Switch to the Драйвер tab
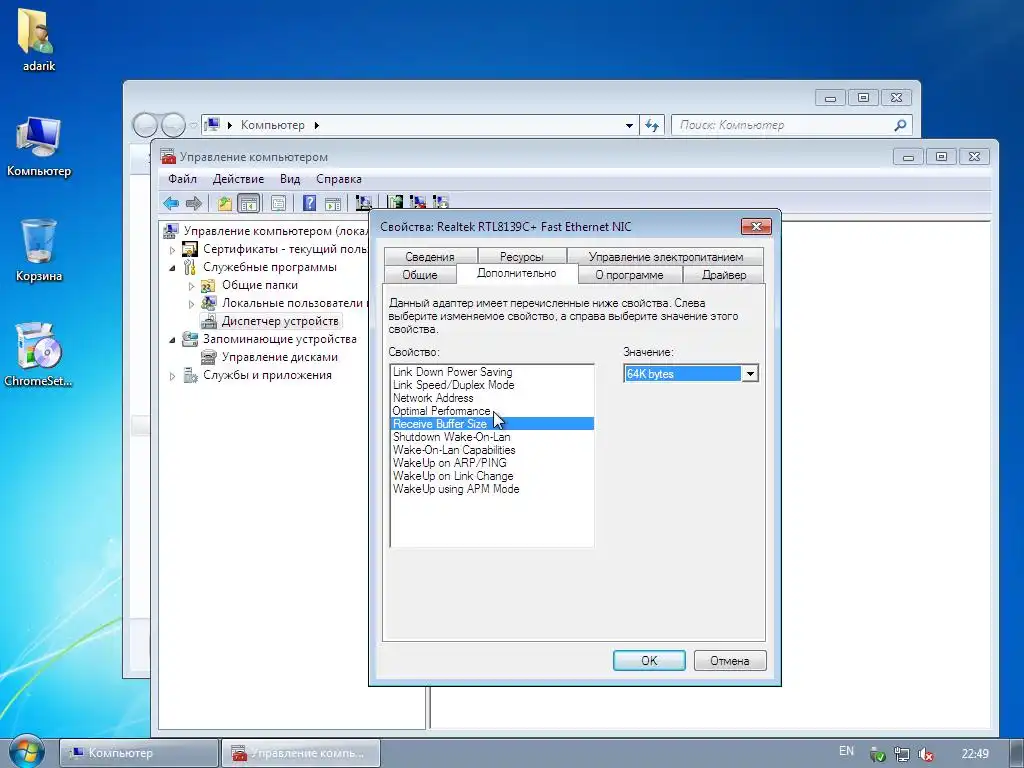 (x=724, y=275)
